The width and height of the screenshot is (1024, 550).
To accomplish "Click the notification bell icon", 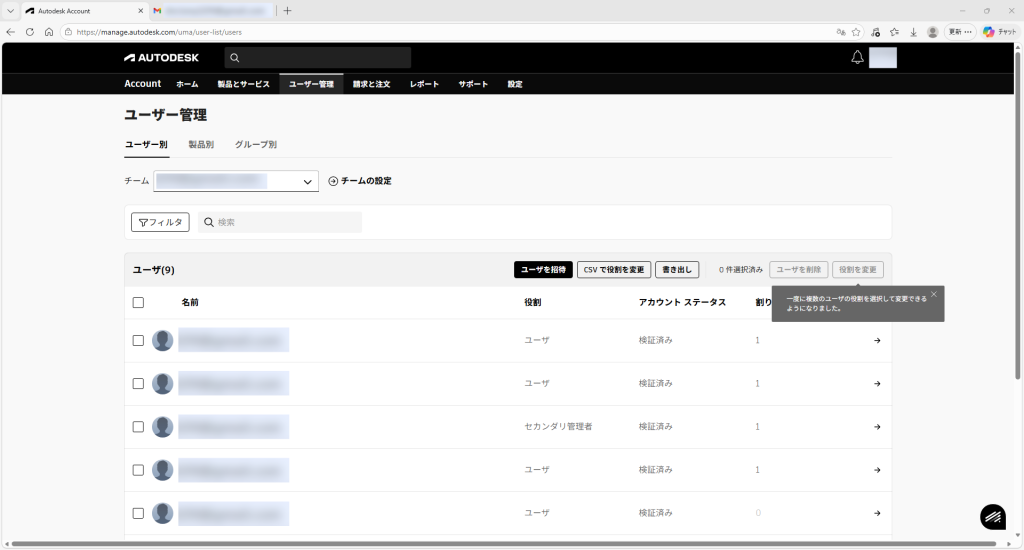I will point(857,57).
